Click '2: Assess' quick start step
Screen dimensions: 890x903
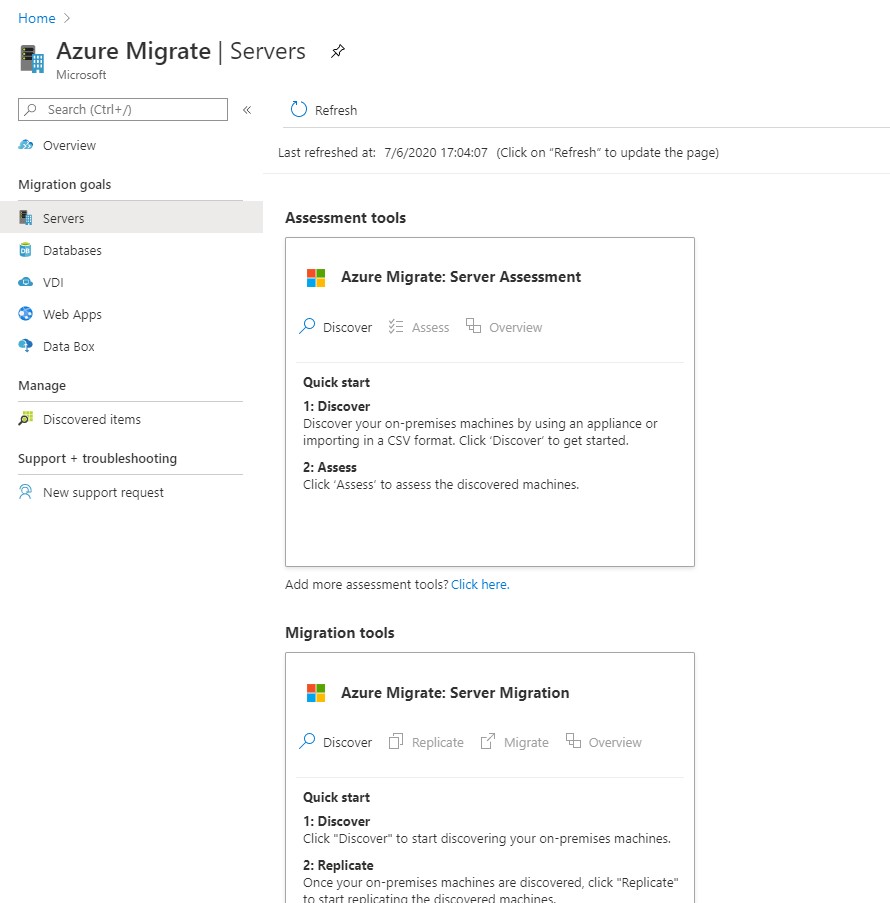pos(330,468)
